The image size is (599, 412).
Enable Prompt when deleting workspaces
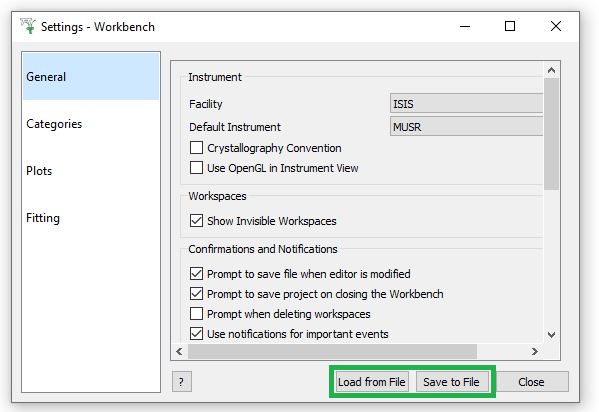196,314
